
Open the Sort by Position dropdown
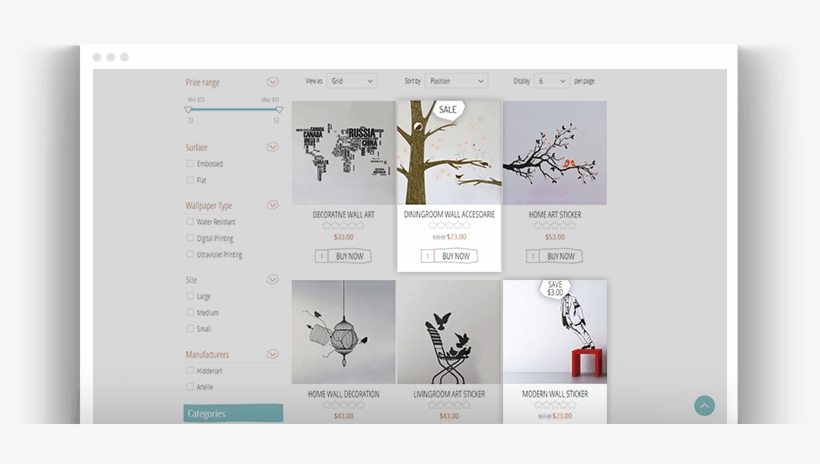457,81
